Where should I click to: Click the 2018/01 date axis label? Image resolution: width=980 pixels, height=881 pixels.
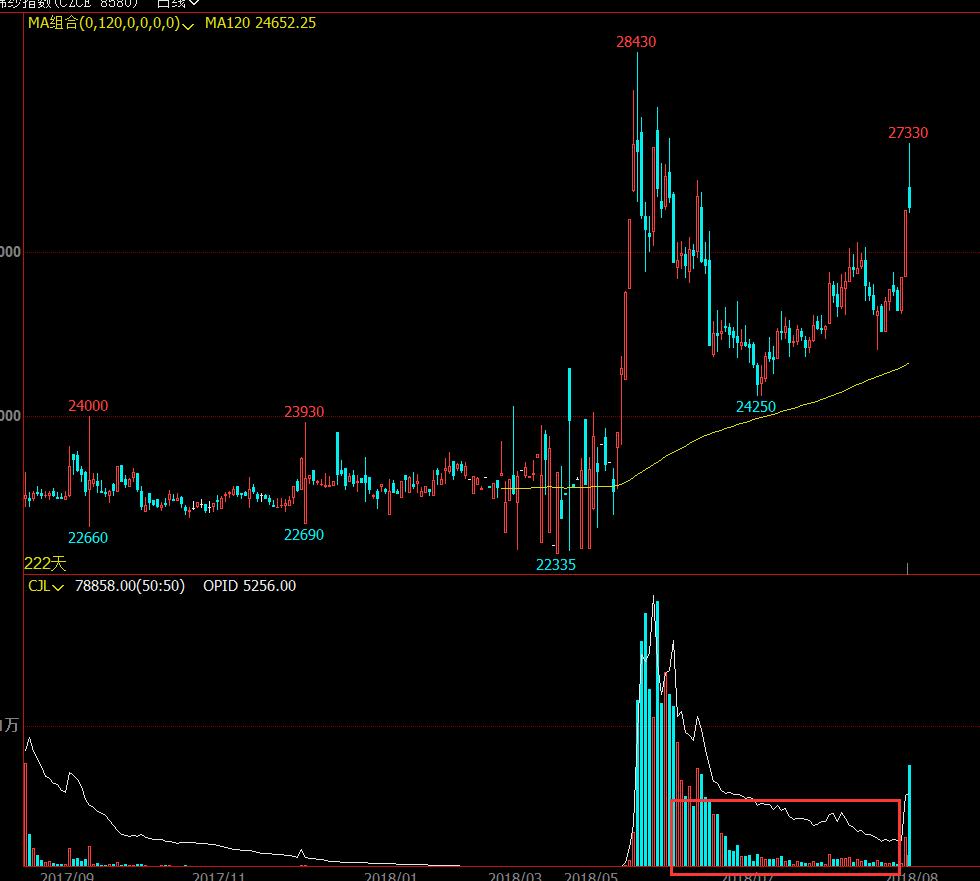[x=391, y=876]
